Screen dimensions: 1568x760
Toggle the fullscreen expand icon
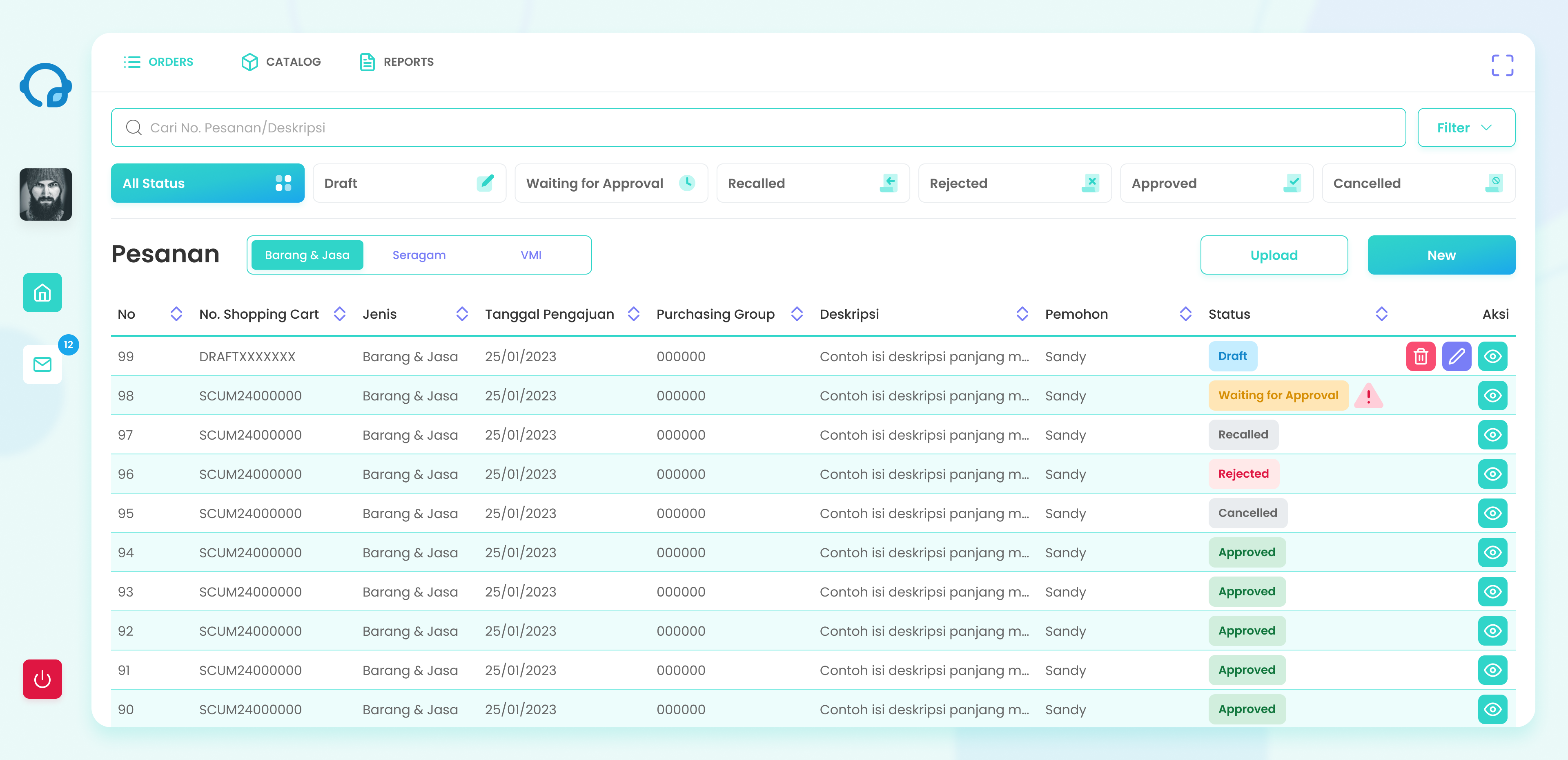click(1502, 66)
